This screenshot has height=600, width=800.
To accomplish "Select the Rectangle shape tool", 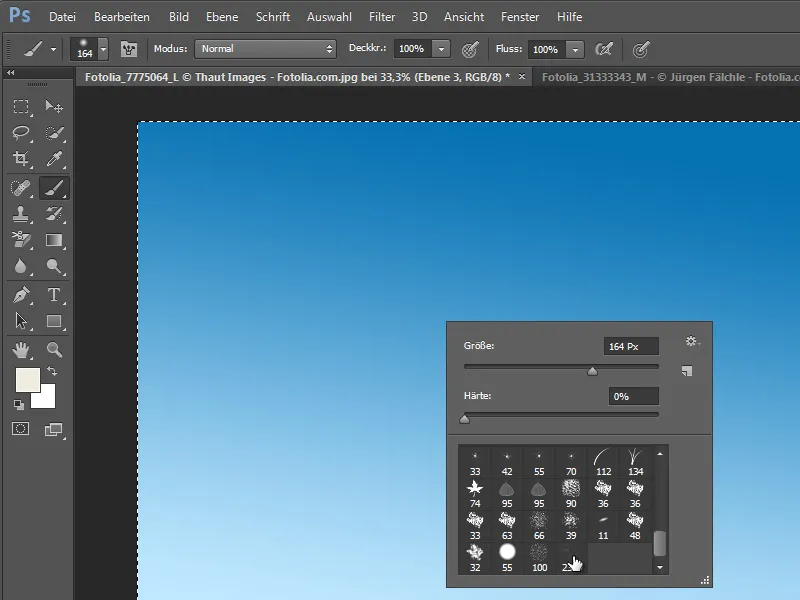I will click(x=54, y=321).
